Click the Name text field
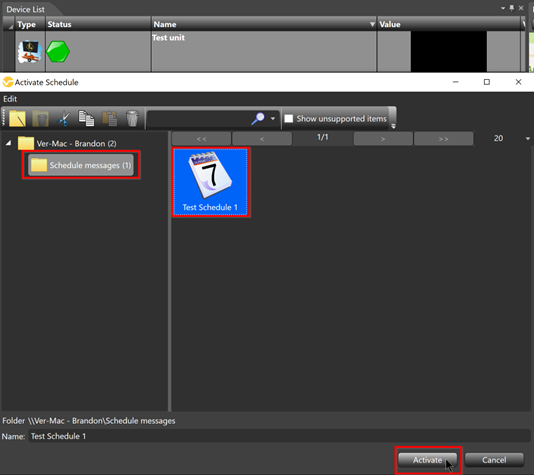This screenshot has height=475, width=534. pyautogui.click(x=279, y=436)
